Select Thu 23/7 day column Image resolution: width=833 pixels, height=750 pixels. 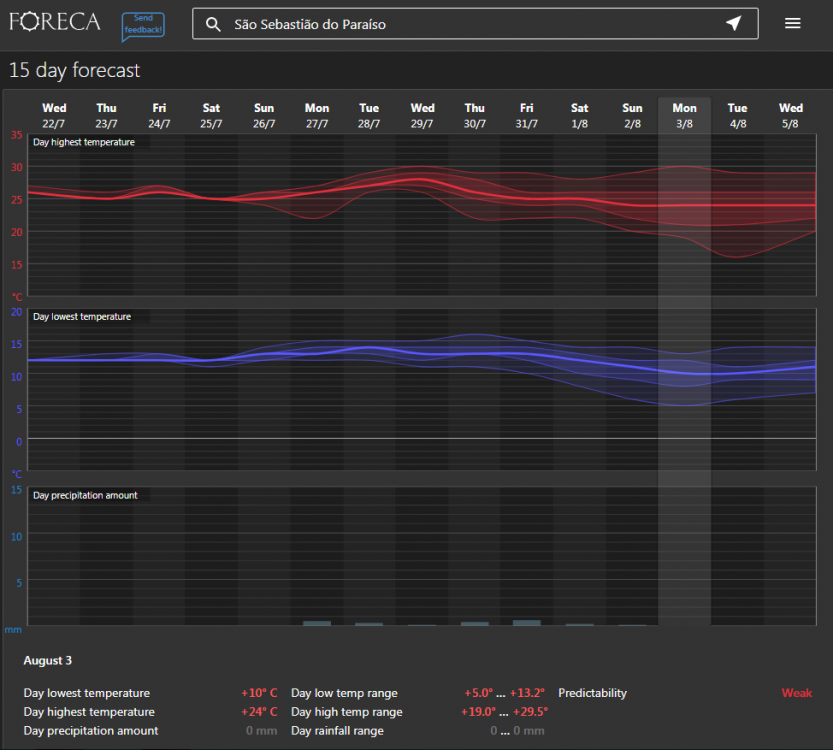click(106, 115)
